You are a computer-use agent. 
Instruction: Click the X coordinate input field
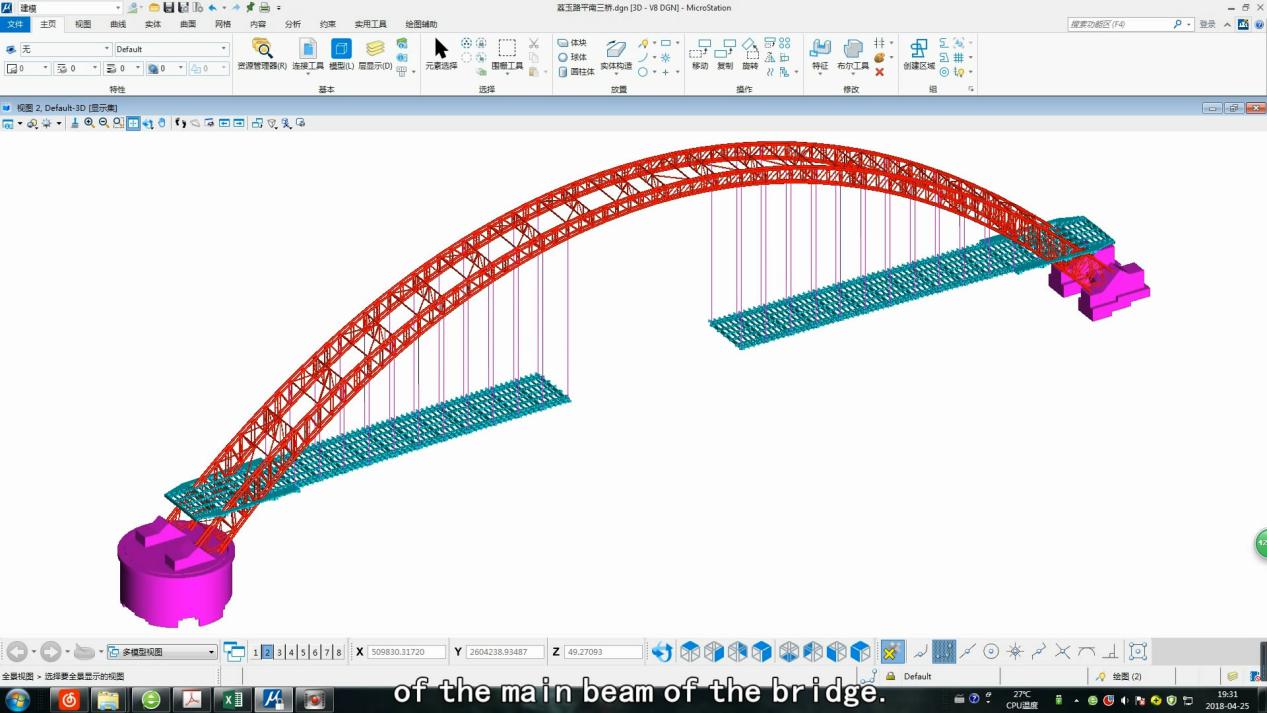[406, 652]
